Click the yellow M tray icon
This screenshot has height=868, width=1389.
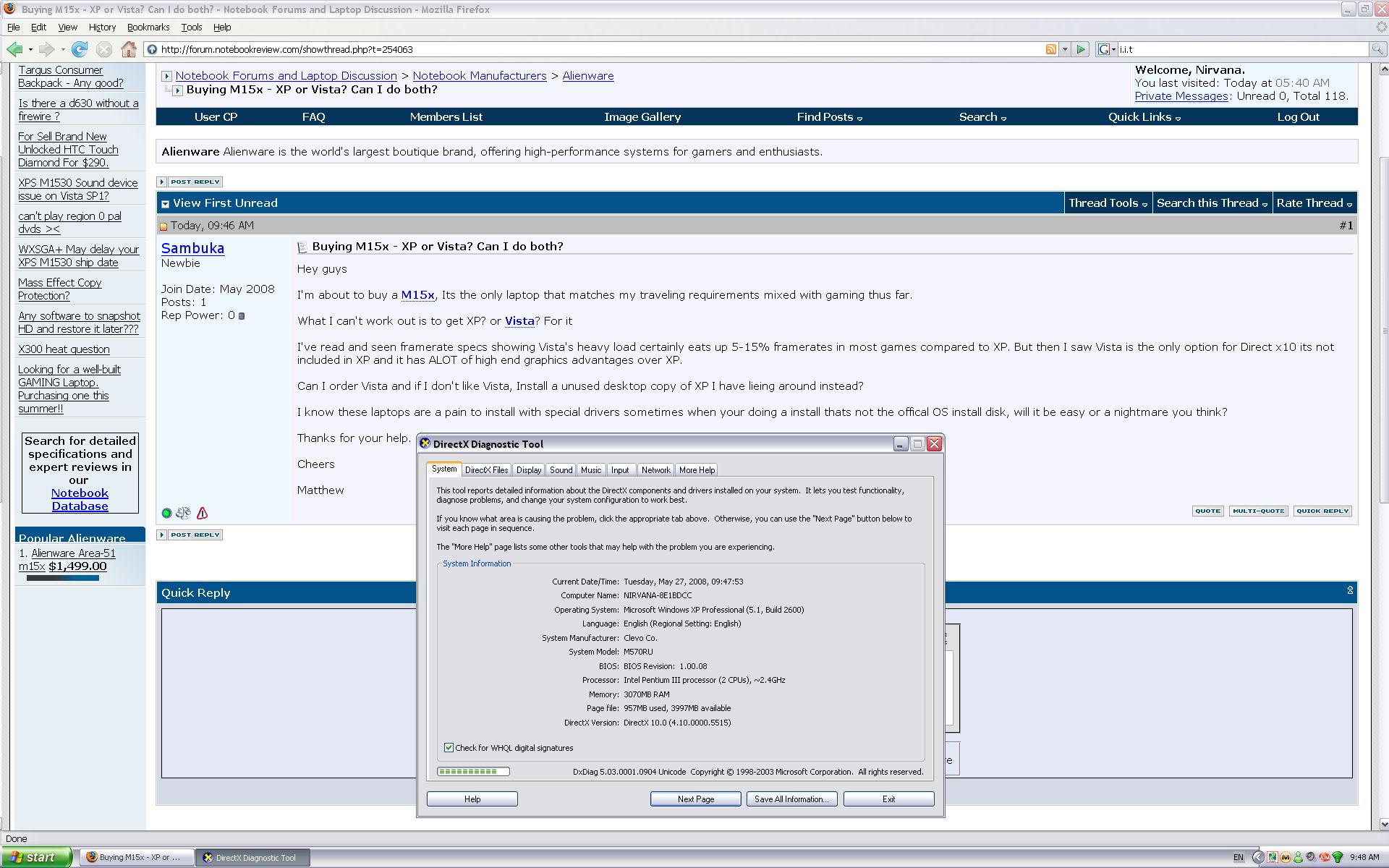[1286, 857]
